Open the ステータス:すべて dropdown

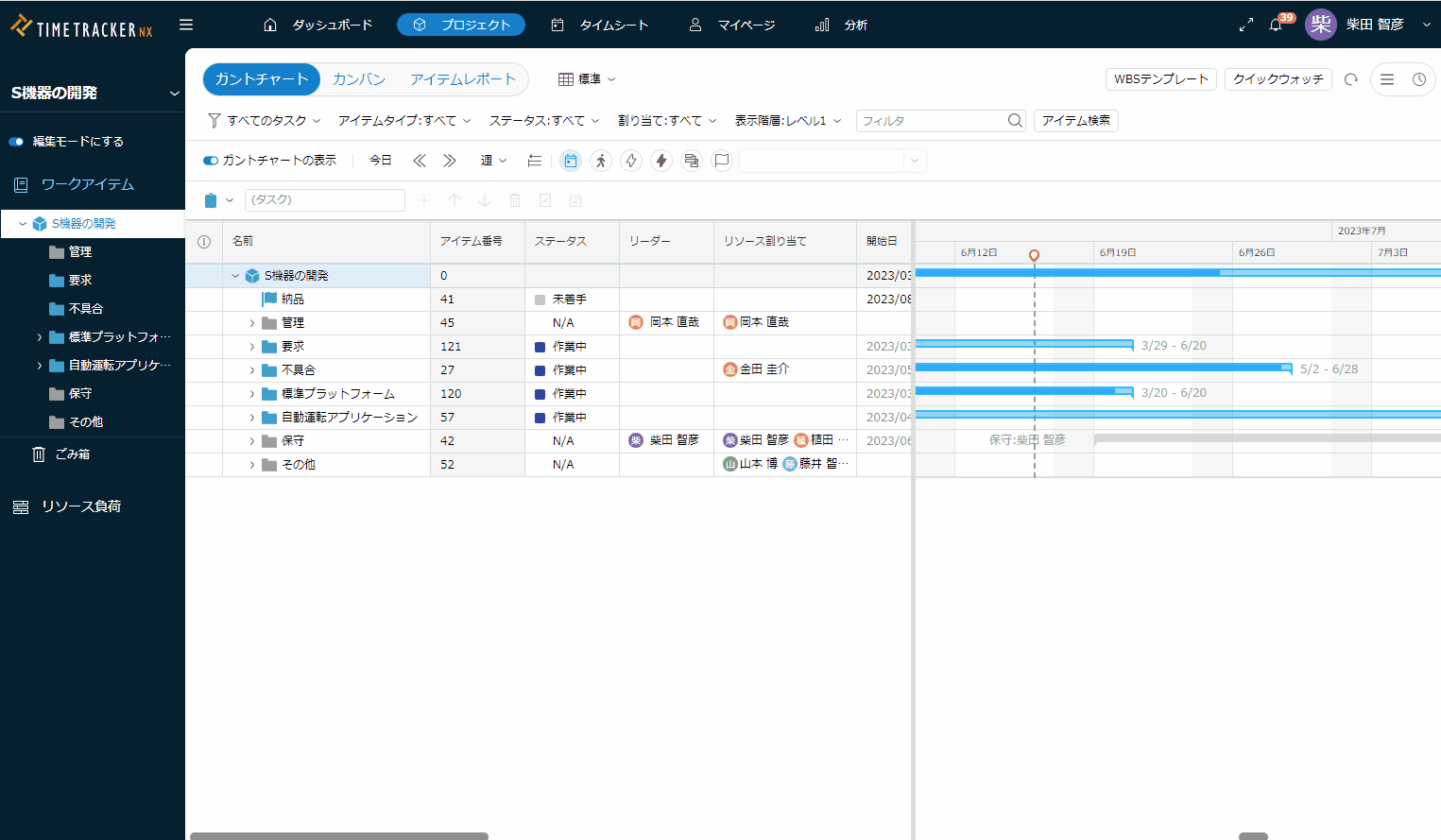click(544, 121)
